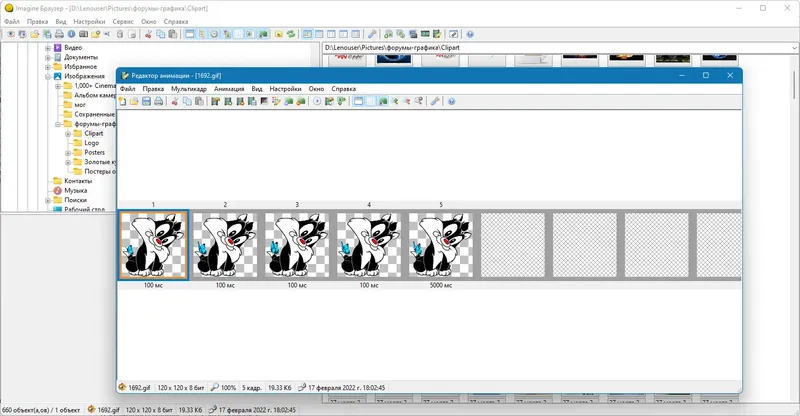The image size is (800, 416).
Task: Select animation frame 1 thumbnail
Action: click(153, 245)
